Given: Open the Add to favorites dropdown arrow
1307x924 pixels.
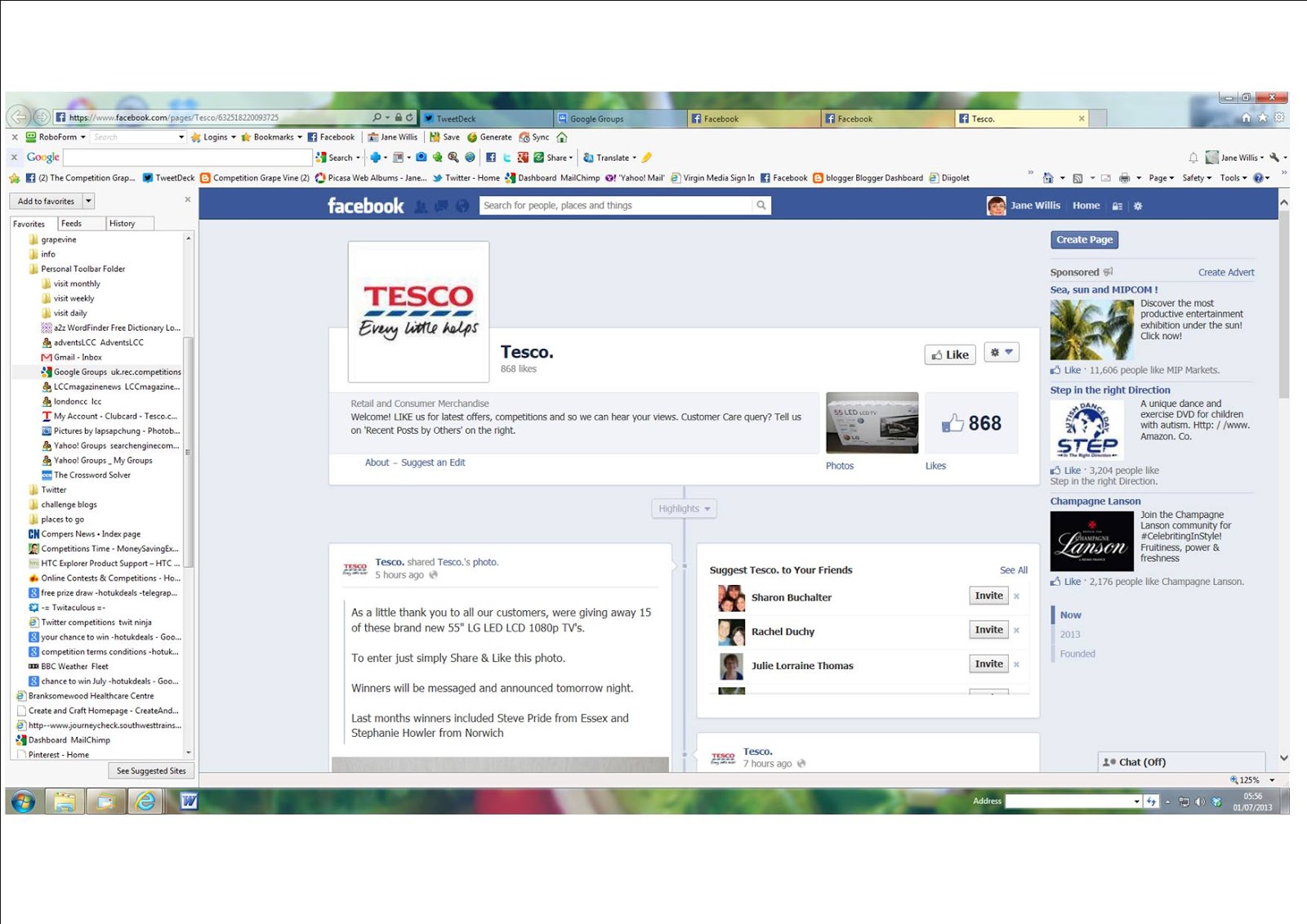Looking at the screenshot, I should tap(88, 201).
